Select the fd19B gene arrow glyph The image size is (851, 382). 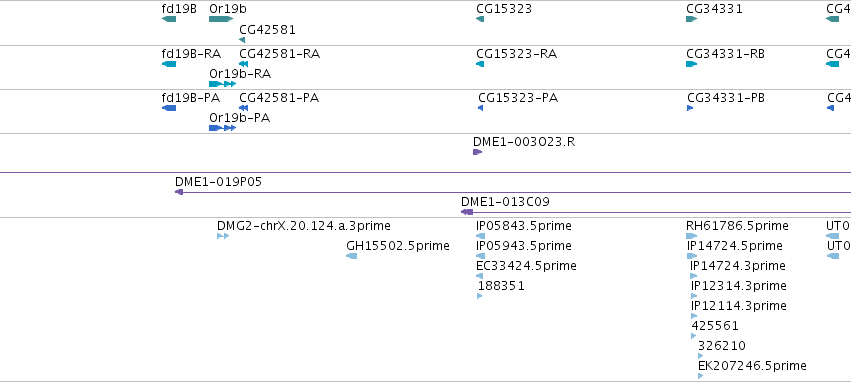coord(169,20)
